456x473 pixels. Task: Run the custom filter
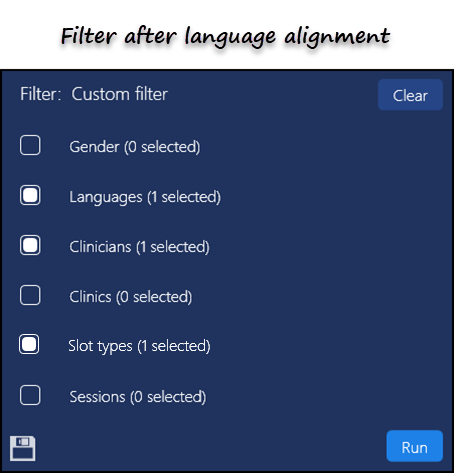[415, 446]
